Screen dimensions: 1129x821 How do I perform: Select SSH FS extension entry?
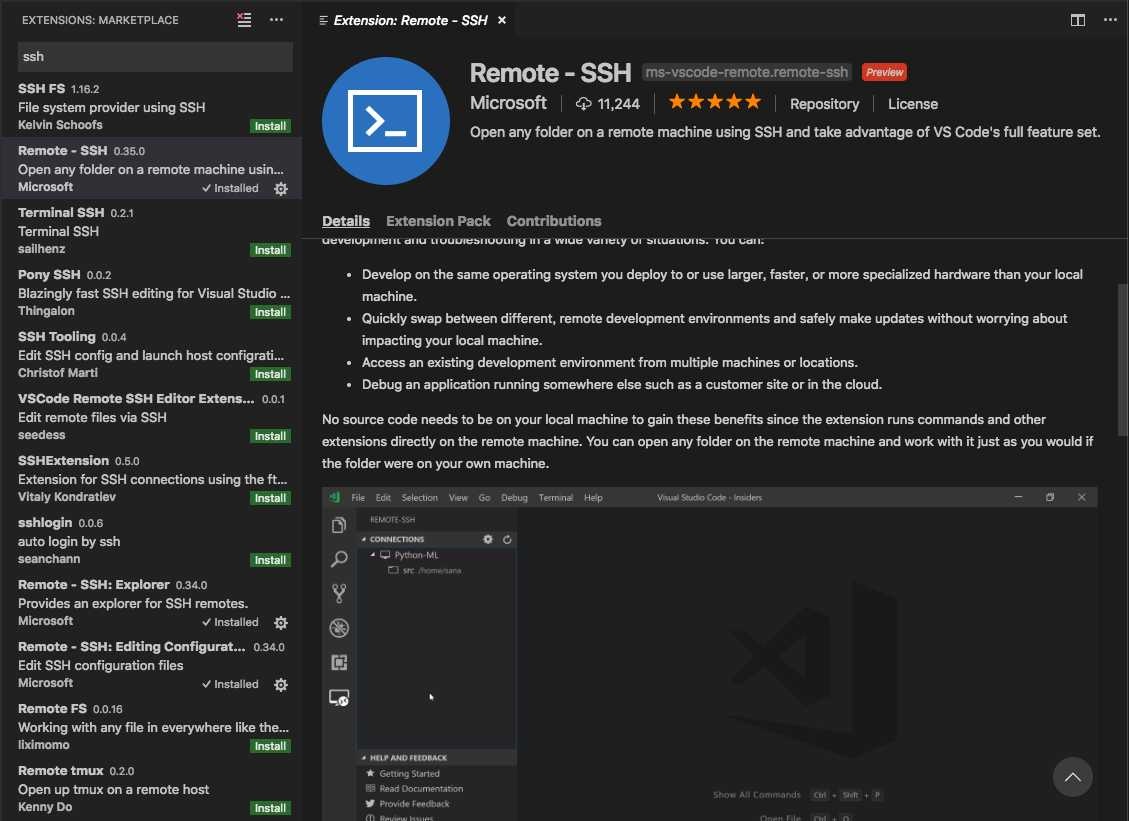point(151,106)
